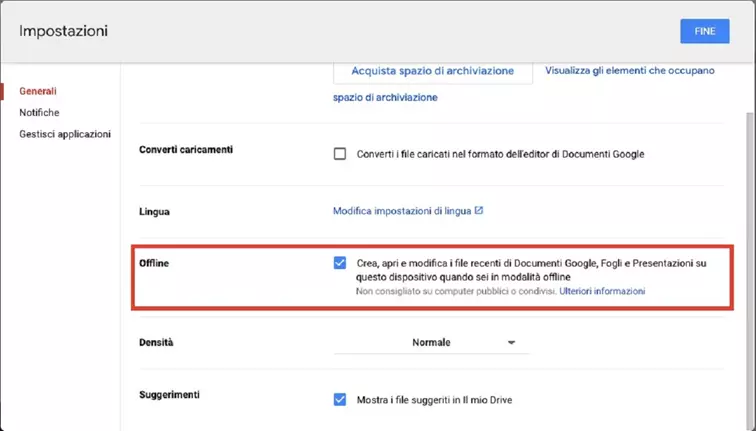Screen dimensions: 756x431
Task: Uncheck Mostra i file suggeriti checkbox
Action: tap(340, 400)
